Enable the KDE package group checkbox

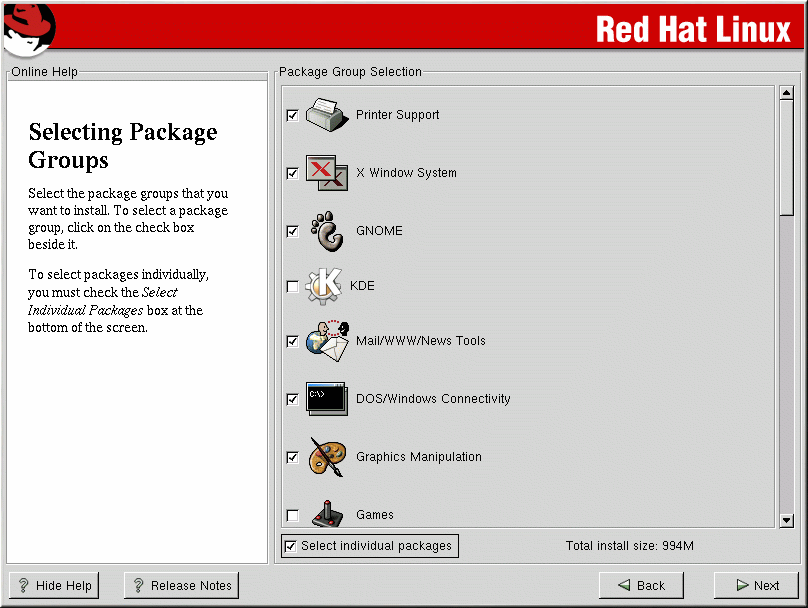292,287
